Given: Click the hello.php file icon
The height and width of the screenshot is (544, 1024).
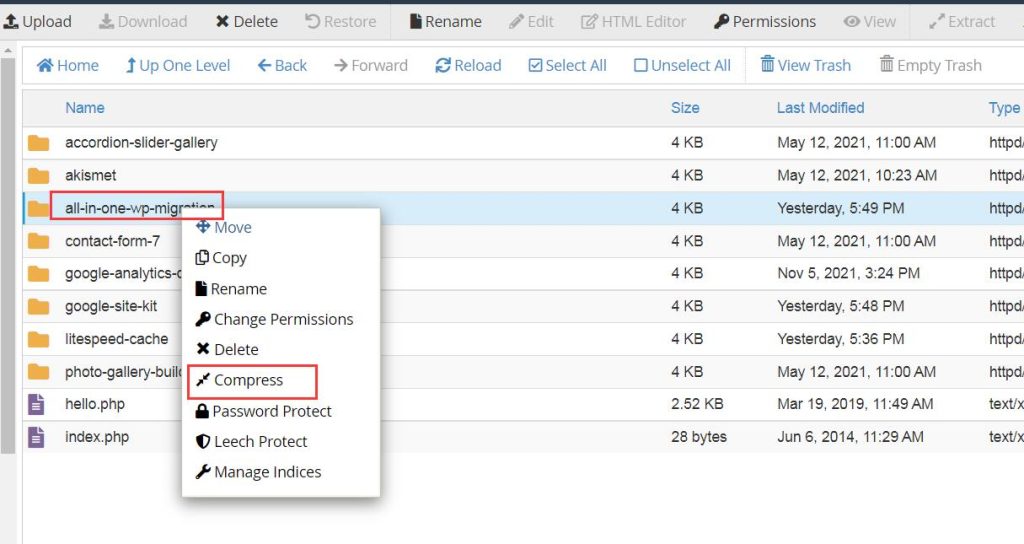Looking at the screenshot, I should 37,404.
